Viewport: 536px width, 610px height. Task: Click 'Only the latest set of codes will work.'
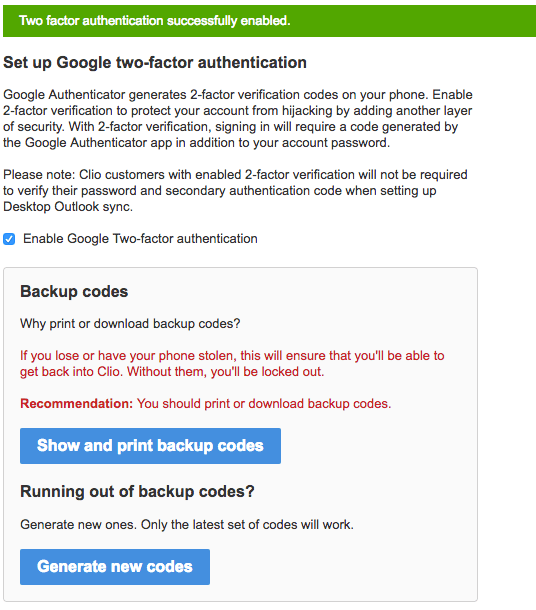tap(247, 524)
